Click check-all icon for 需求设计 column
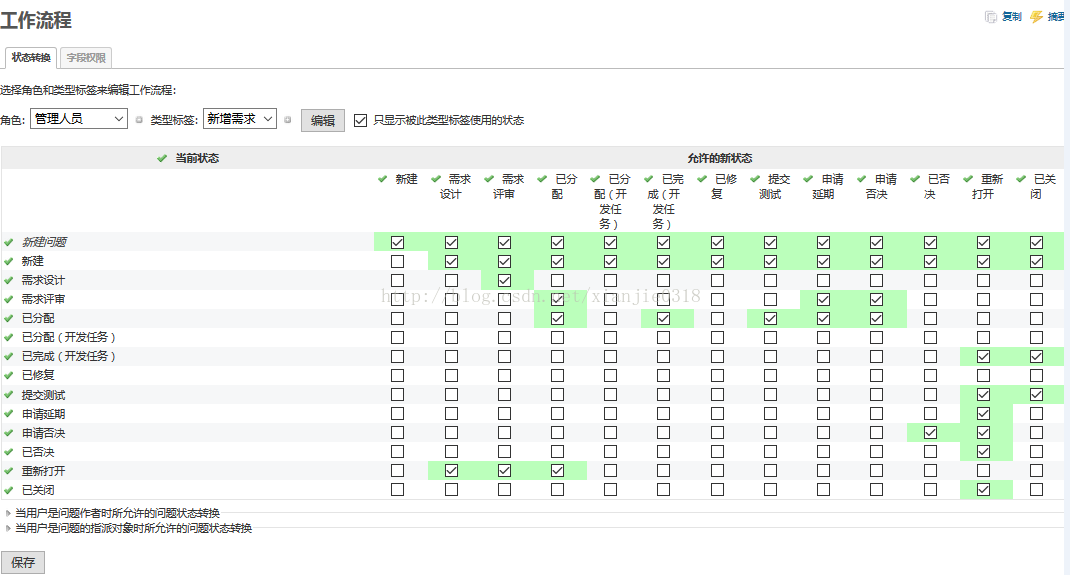 [435, 179]
